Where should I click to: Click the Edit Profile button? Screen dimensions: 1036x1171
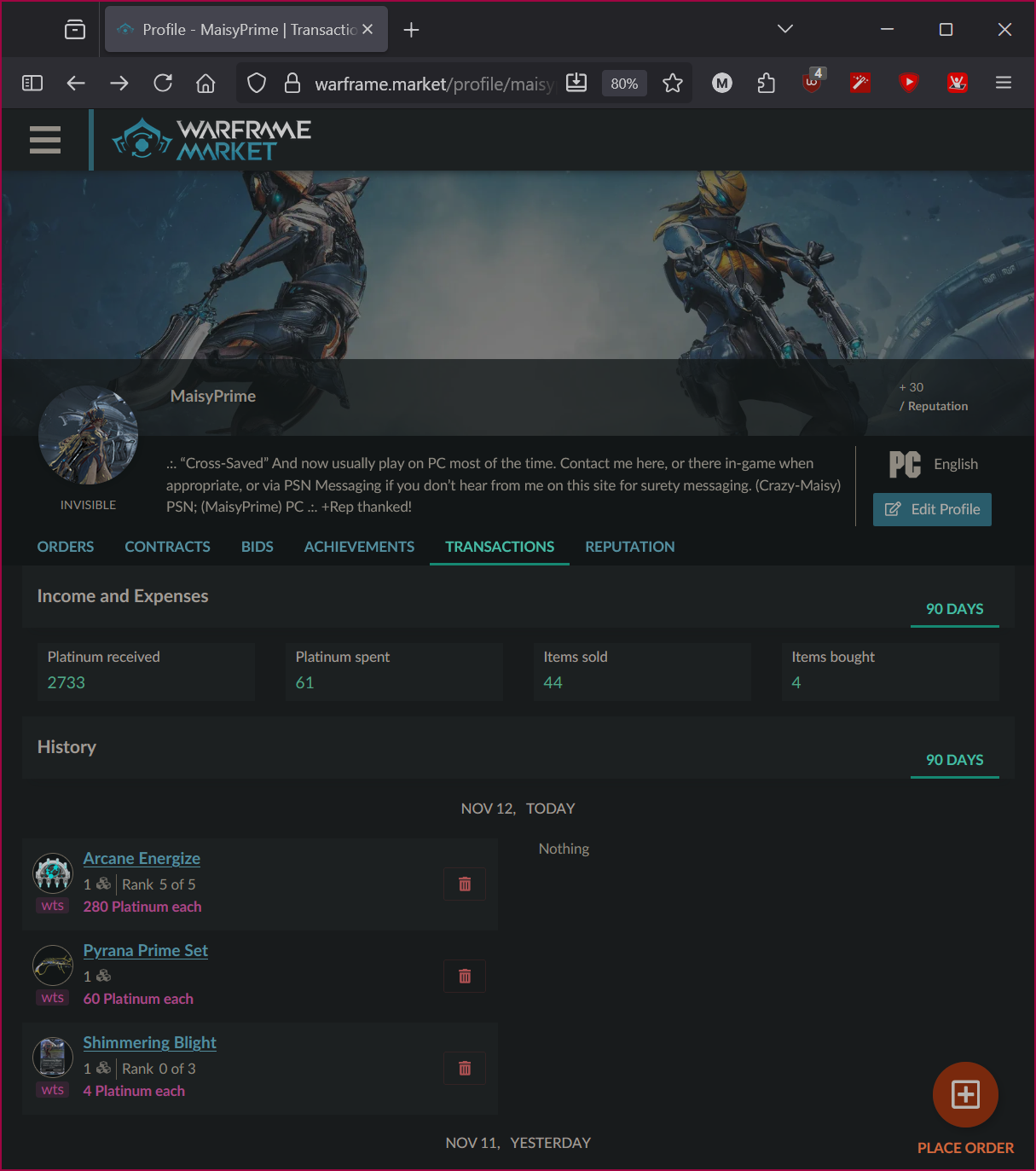pos(931,509)
